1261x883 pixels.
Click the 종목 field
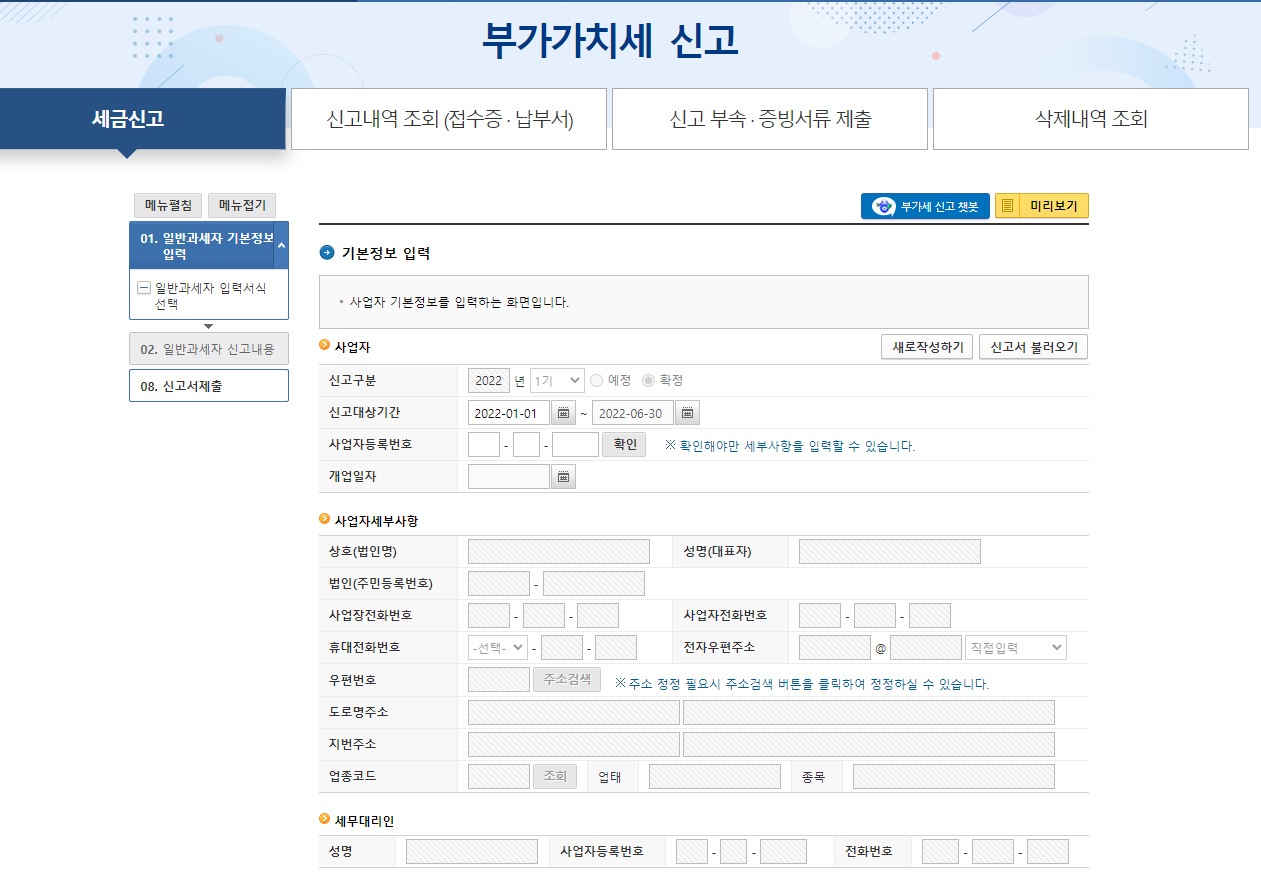tap(954, 776)
